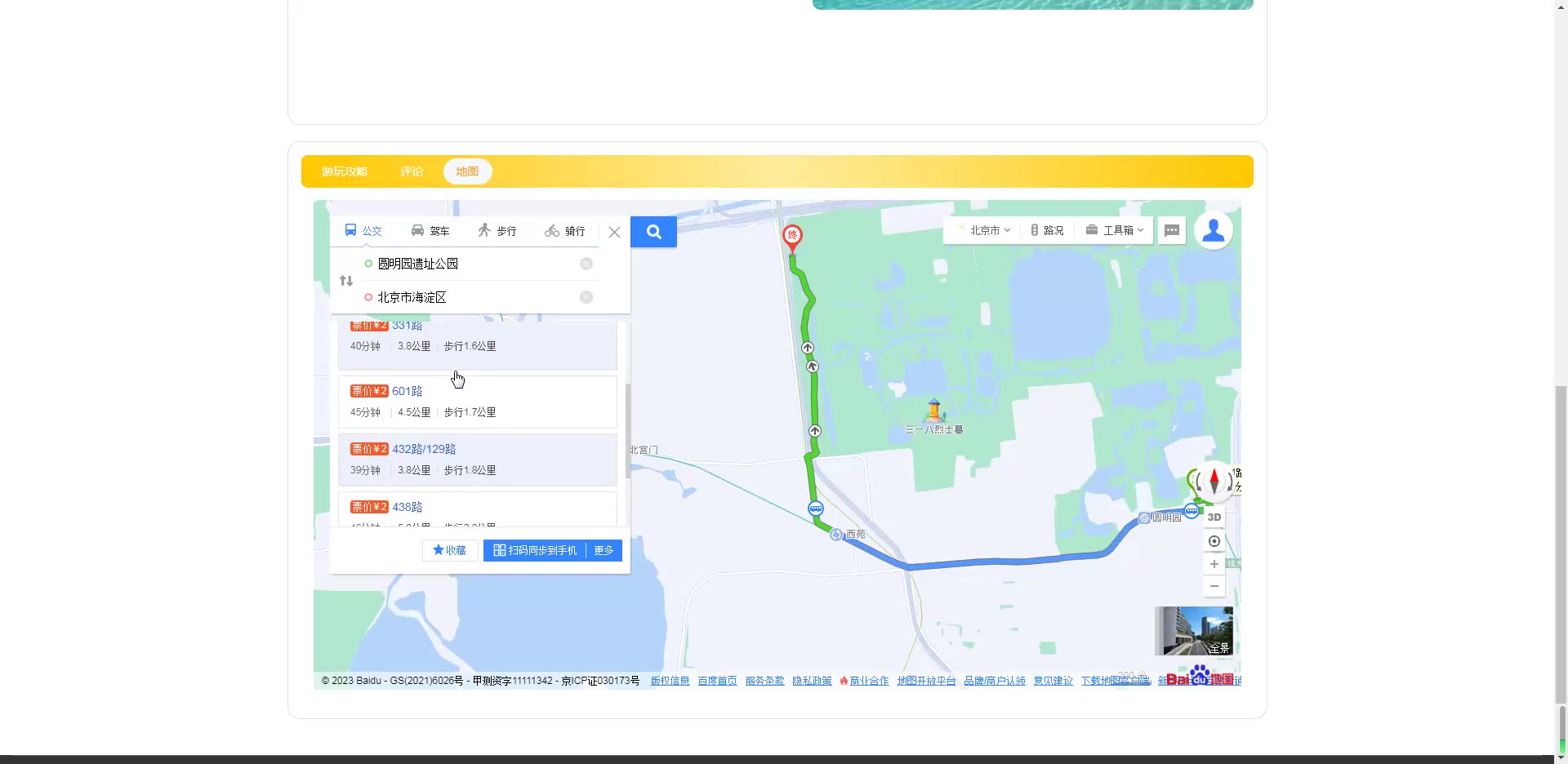The height and width of the screenshot is (764, 1568).
Task: Switch to the 游玩攻略 tab
Action: pos(345,171)
